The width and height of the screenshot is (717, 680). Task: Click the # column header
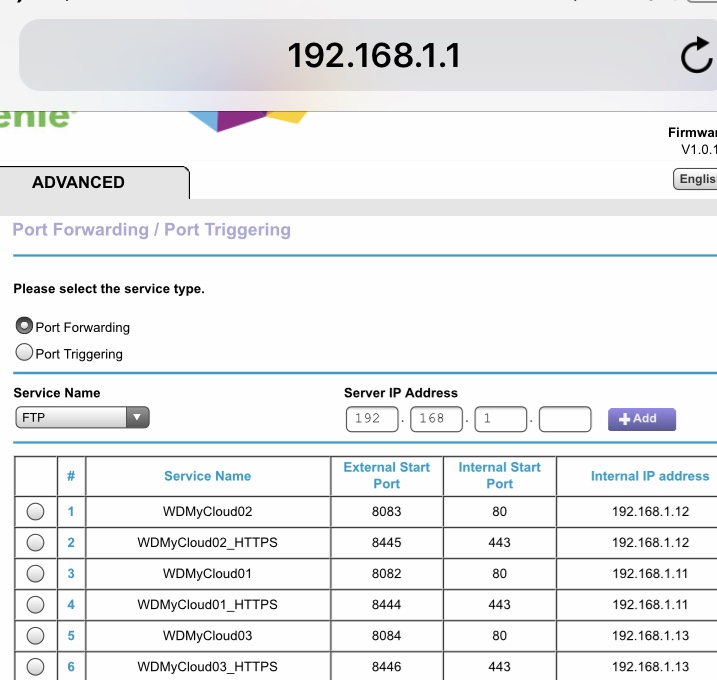(71, 476)
